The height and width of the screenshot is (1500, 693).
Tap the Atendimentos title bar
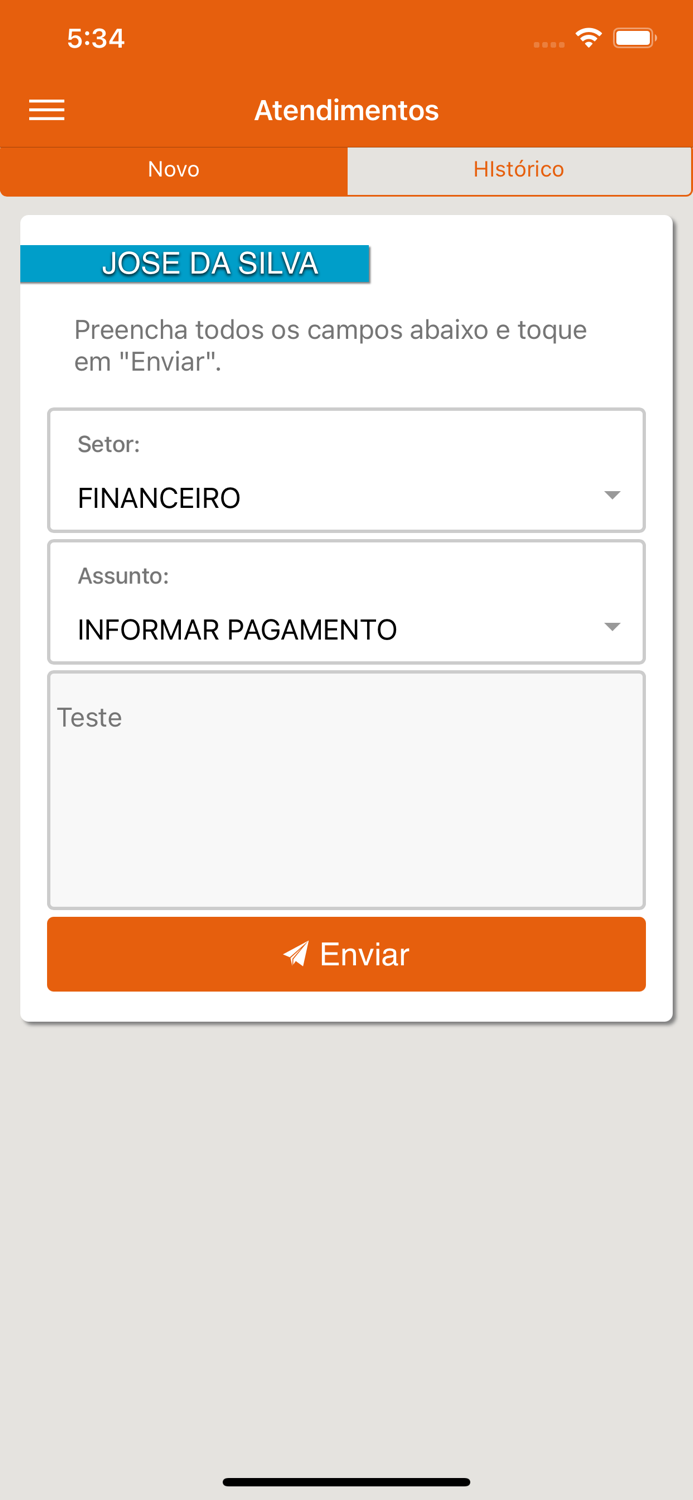(x=346, y=110)
